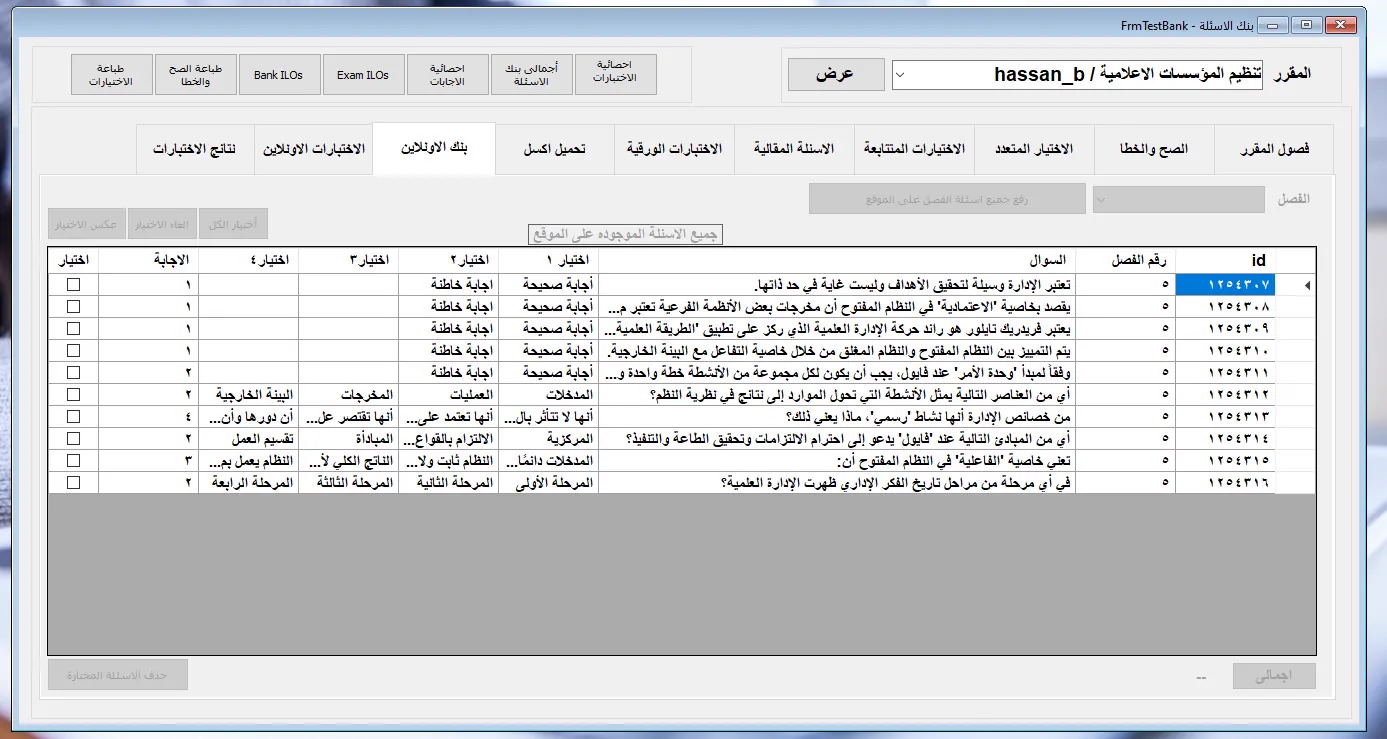This screenshot has height=739, width=1387.
Task: Click the اختيار ١ column header
Action: (x=547, y=260)
